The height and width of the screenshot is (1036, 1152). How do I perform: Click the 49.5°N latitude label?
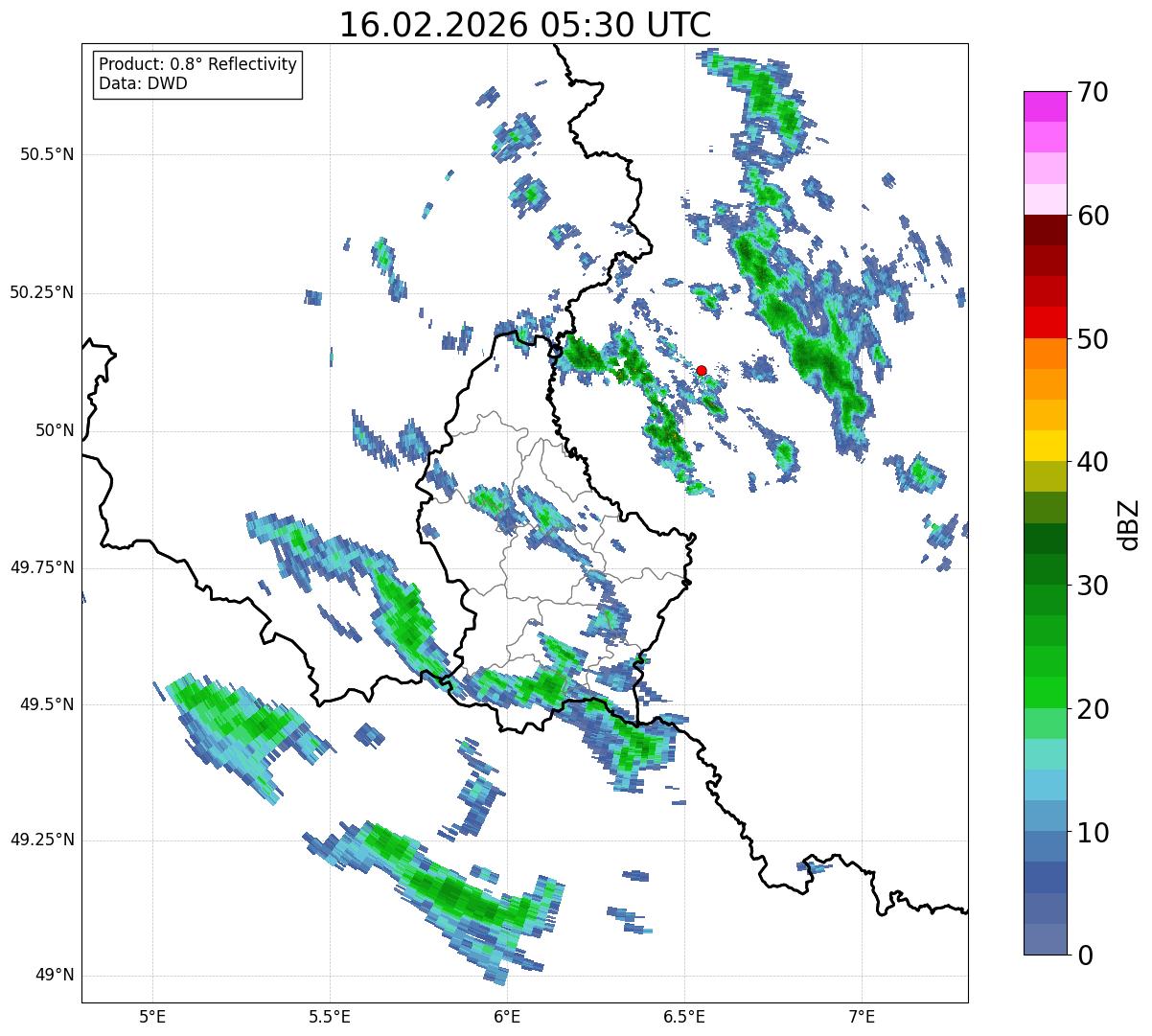(x=47, y=704)
